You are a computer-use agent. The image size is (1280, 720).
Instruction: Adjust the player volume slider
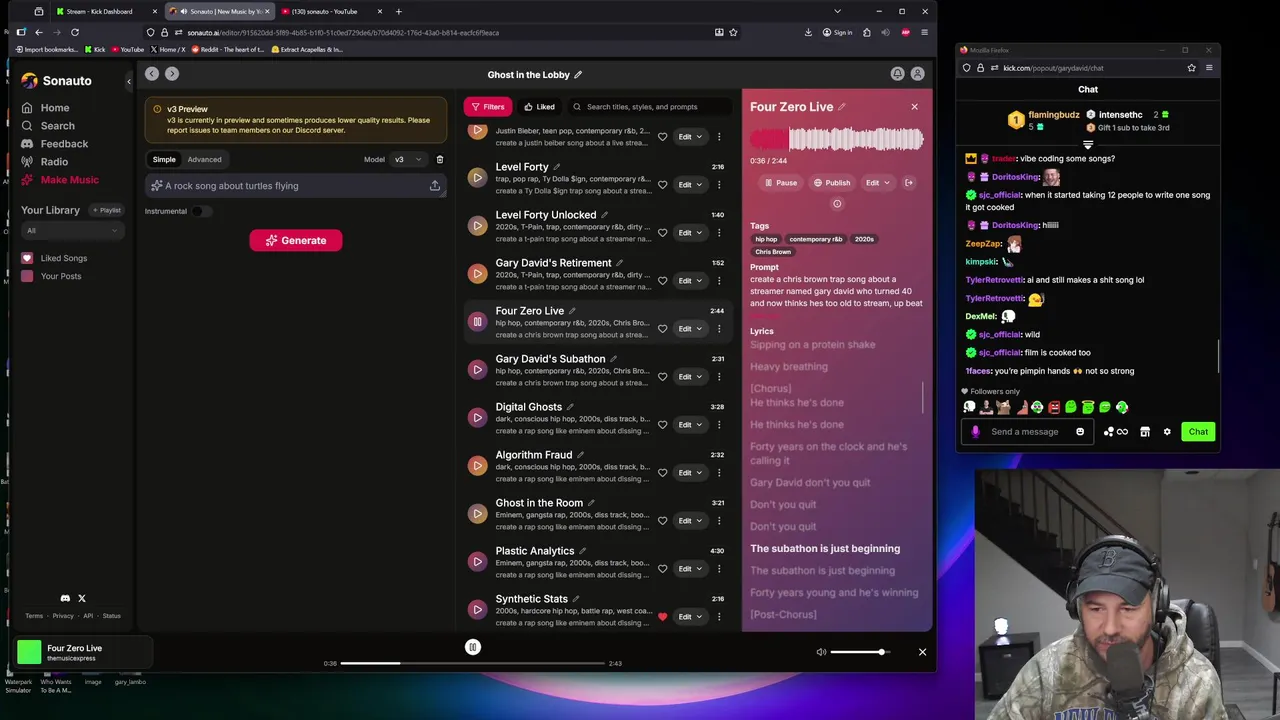[x=858, y=652]
